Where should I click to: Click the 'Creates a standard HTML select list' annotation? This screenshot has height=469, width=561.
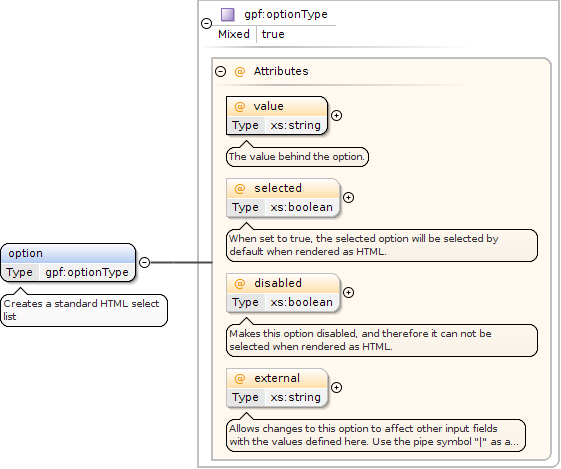84,310
